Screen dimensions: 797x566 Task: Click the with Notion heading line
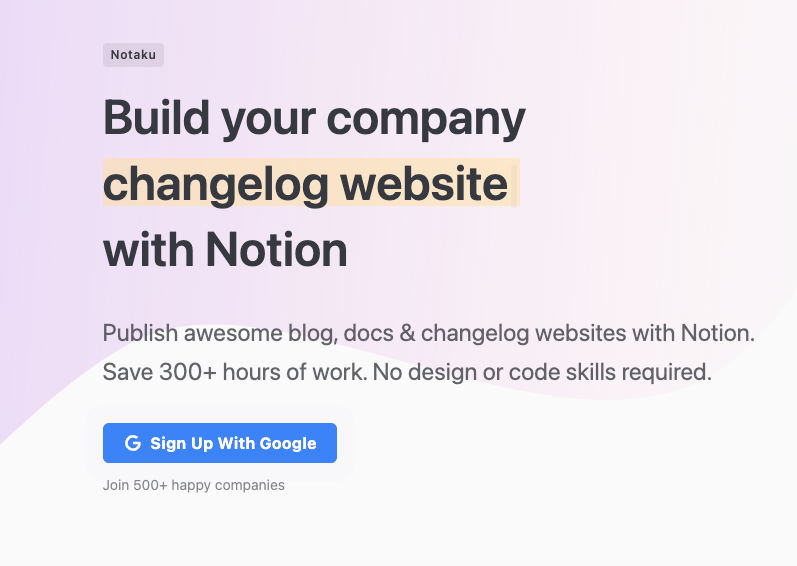click(x=225, y=249)
